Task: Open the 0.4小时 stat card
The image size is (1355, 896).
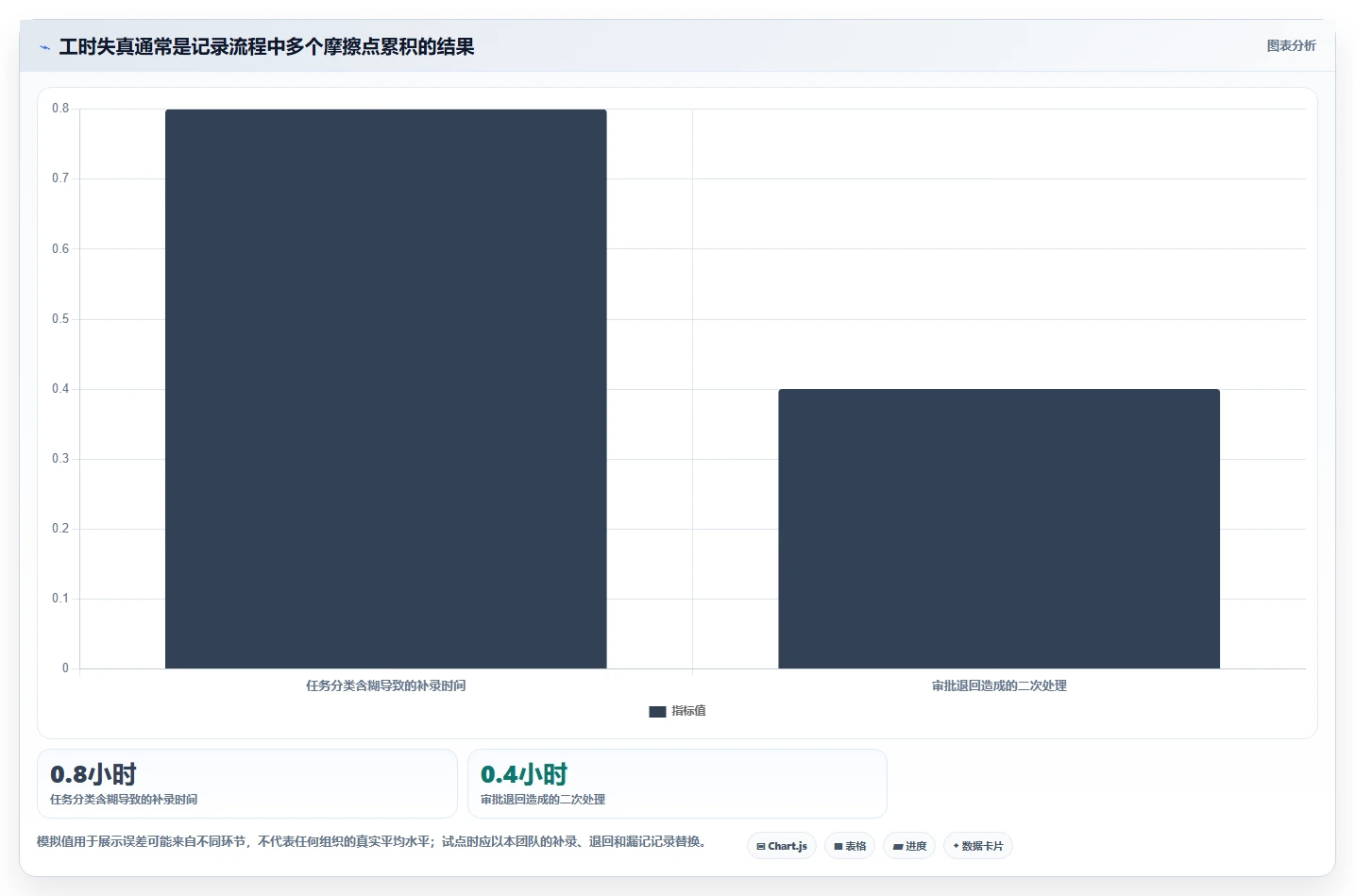Action: tap(677, 784)
